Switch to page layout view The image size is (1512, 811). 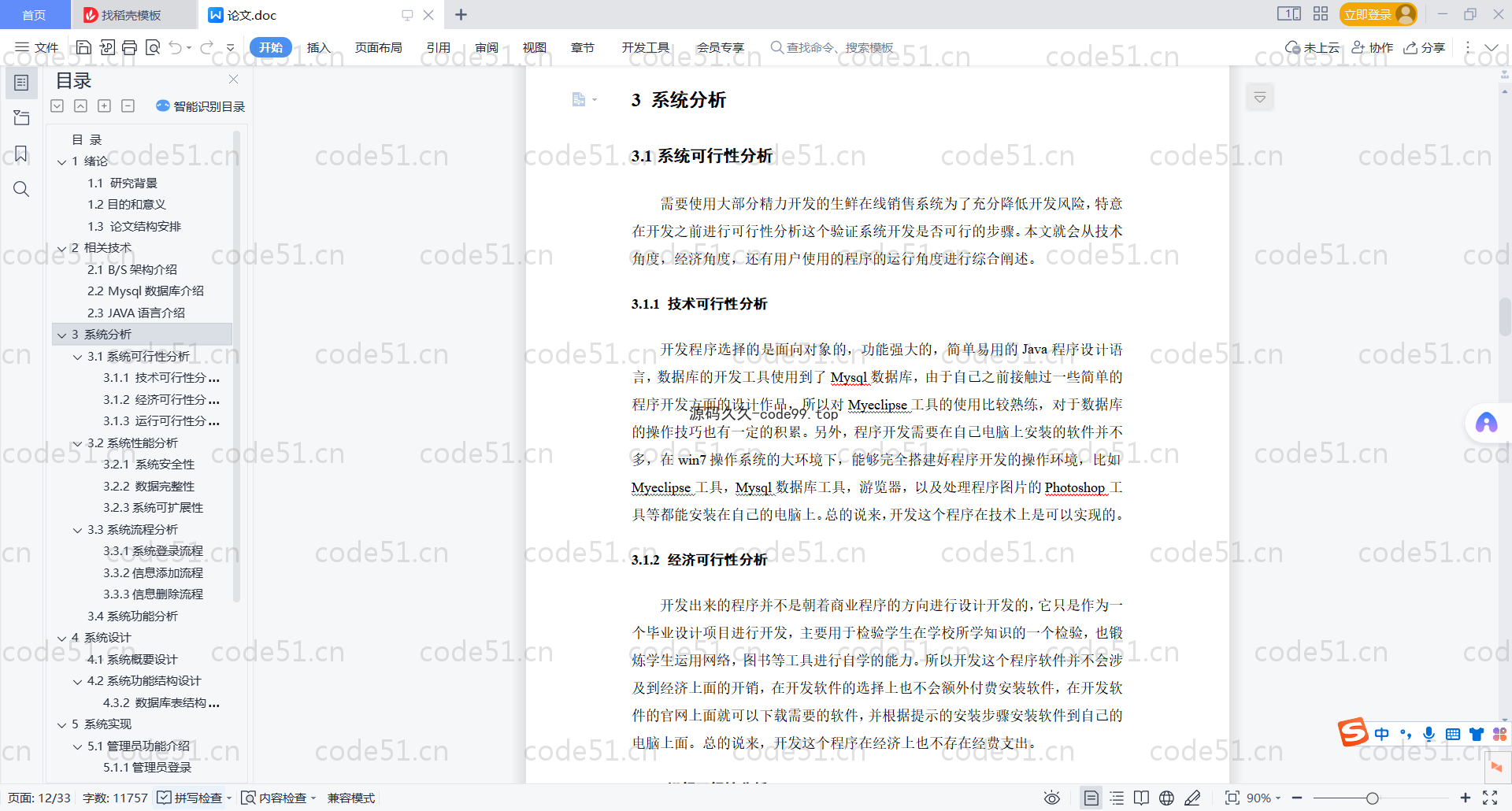[1091, 798]
